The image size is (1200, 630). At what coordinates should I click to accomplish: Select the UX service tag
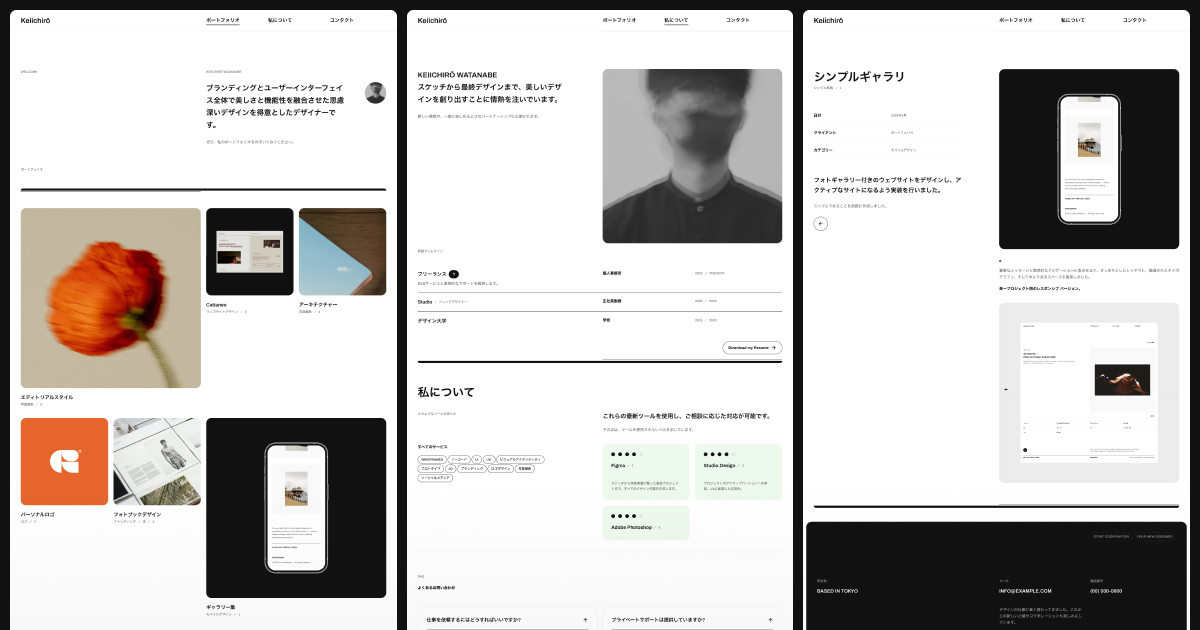[x=489, y=459]
